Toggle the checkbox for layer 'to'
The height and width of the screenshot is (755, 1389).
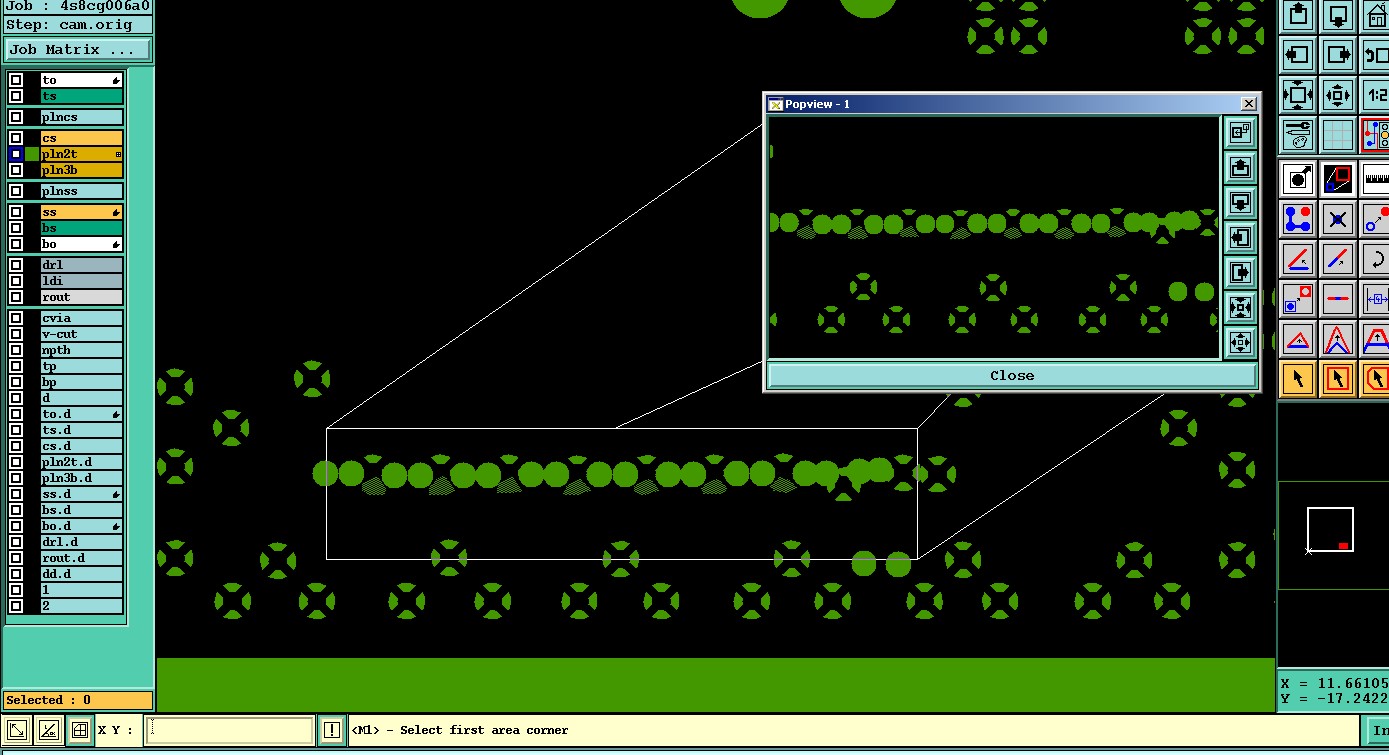[16, 80]
